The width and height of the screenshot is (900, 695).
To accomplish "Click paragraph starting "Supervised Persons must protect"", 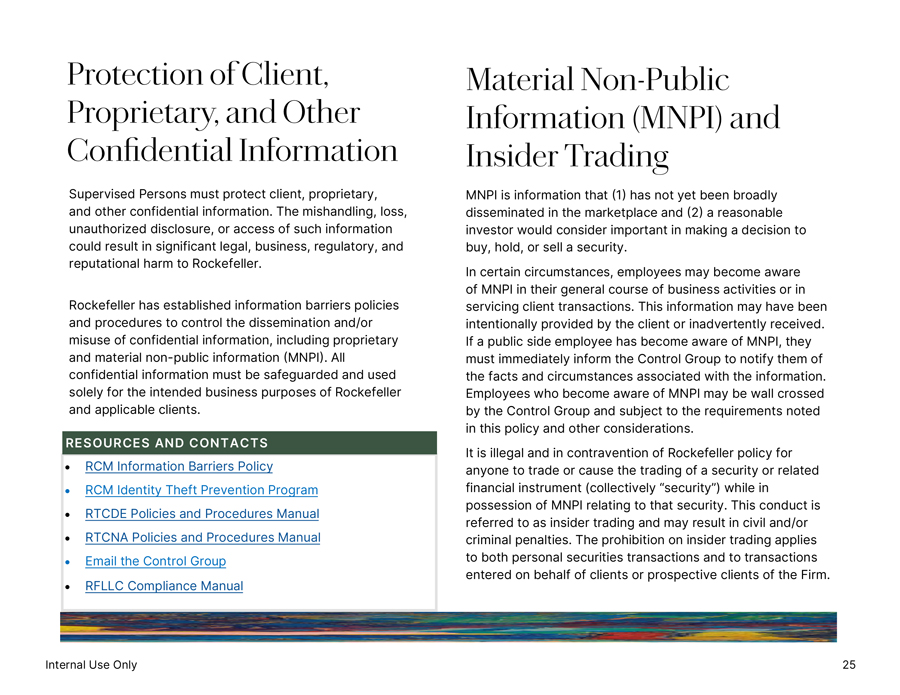I will [x=238, y=228].
